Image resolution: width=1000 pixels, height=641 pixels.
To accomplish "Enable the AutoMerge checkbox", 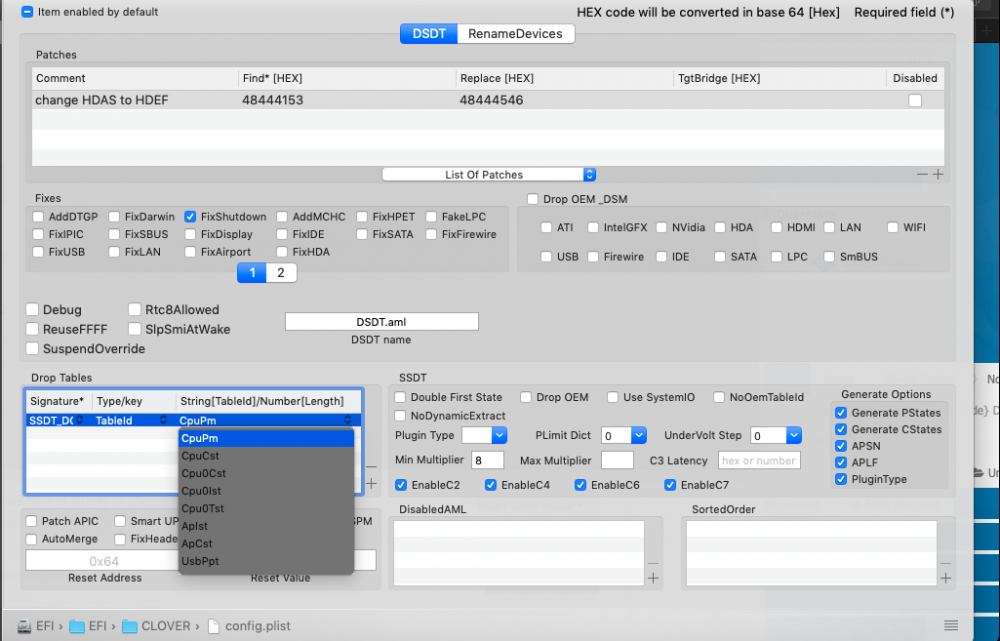I will click(x=31, y=539).
